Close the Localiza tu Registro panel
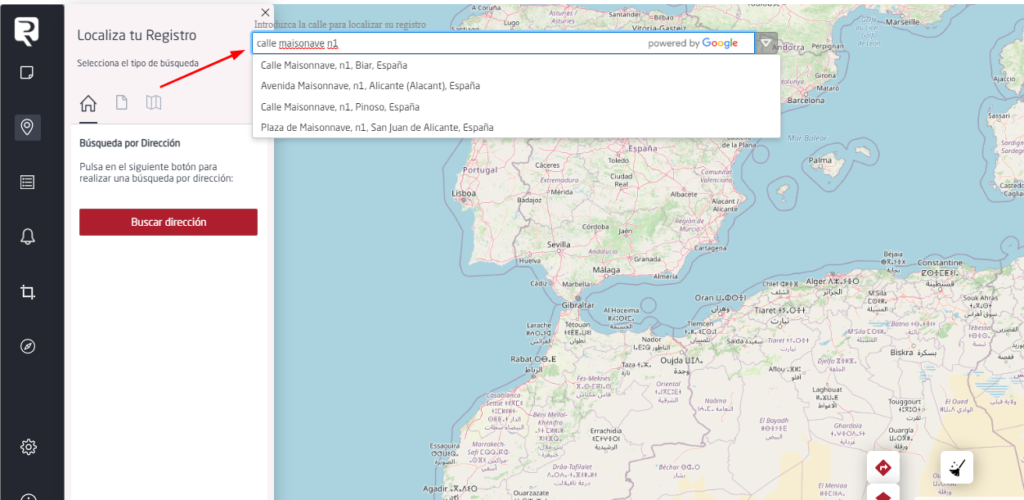 265,12
